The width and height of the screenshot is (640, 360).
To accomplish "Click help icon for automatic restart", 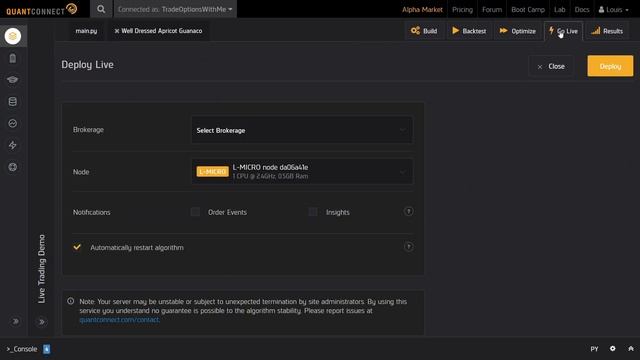I will [408, 247].
